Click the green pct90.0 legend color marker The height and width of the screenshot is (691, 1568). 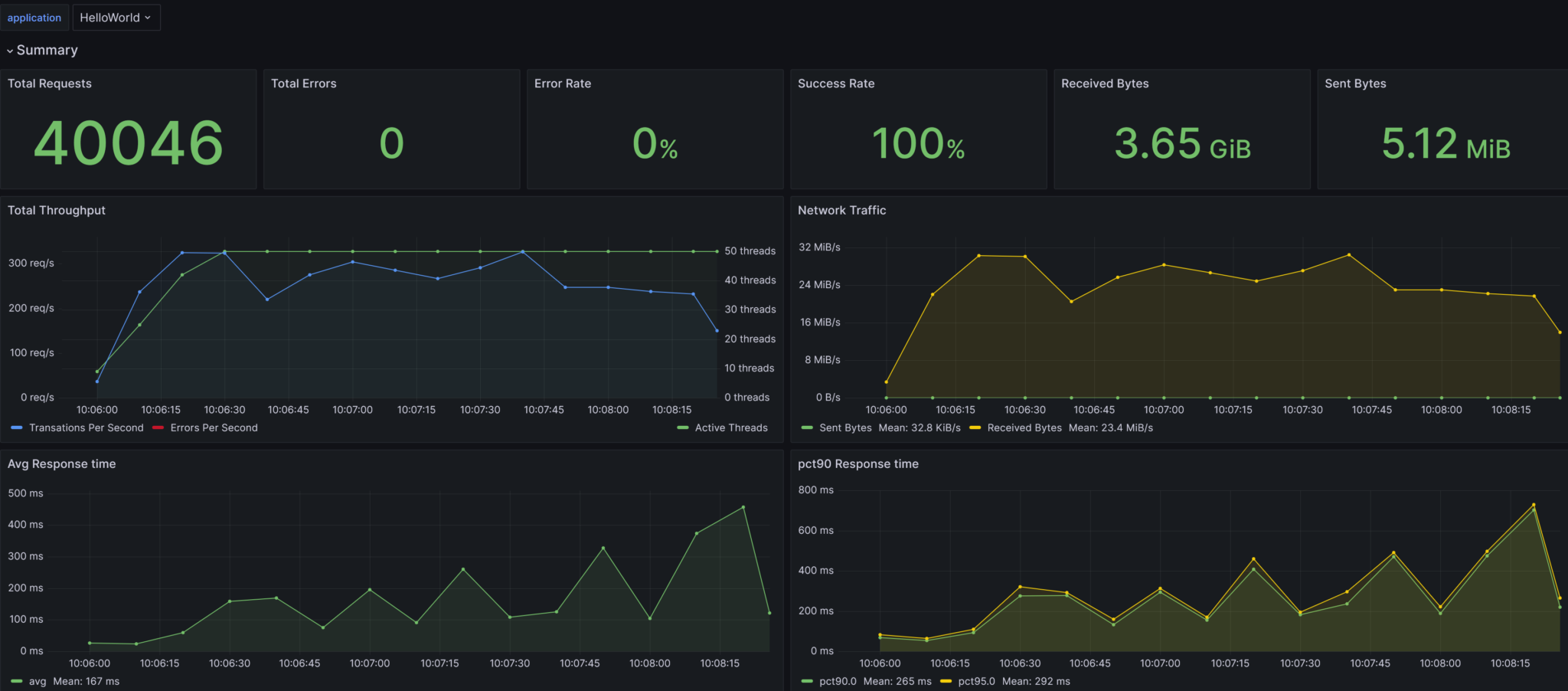coord(807,682)
